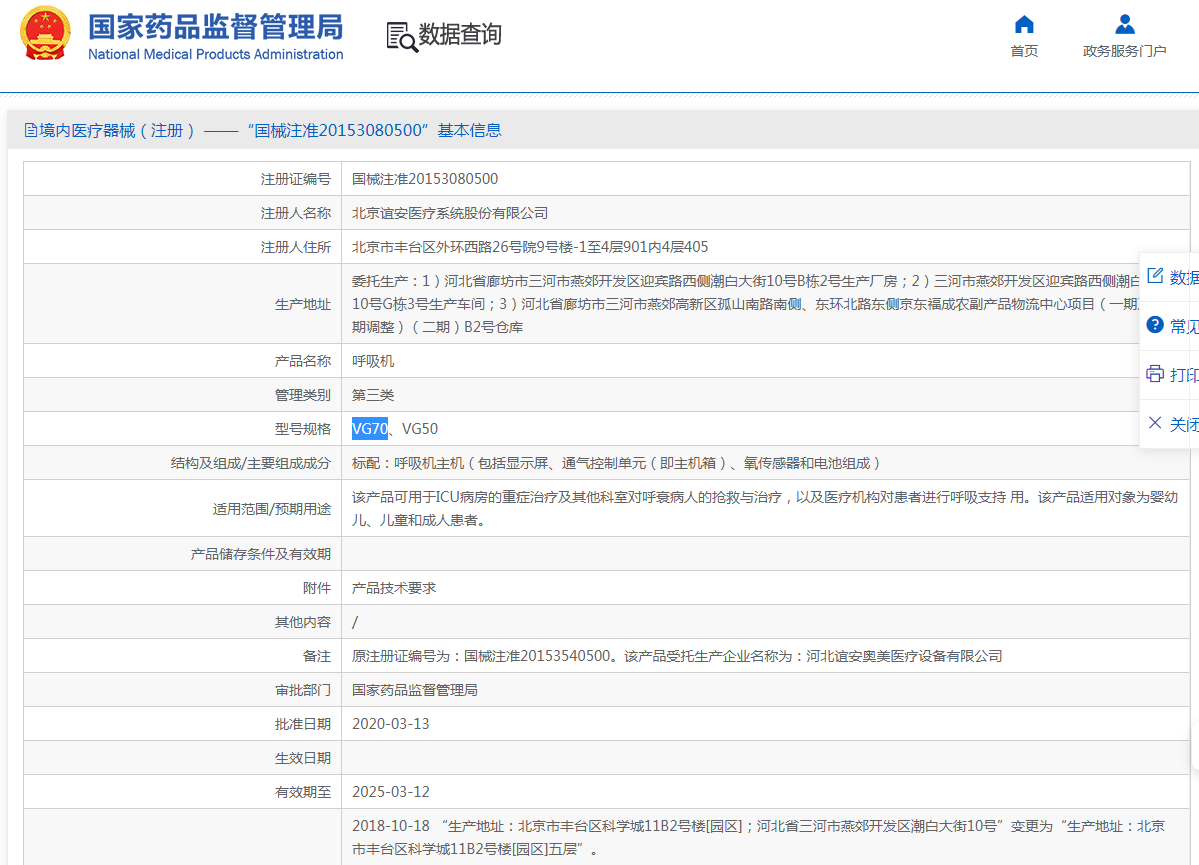Viewport: 1199px width, 865px height.
Task: Open the 数据查询 search icon
Action: [401, 37]
